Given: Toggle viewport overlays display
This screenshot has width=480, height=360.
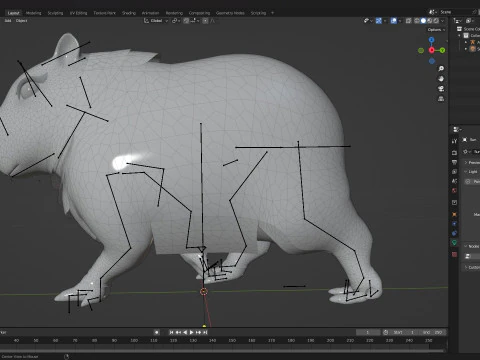Looking at the screenshot, I should [x=394, y=21].
